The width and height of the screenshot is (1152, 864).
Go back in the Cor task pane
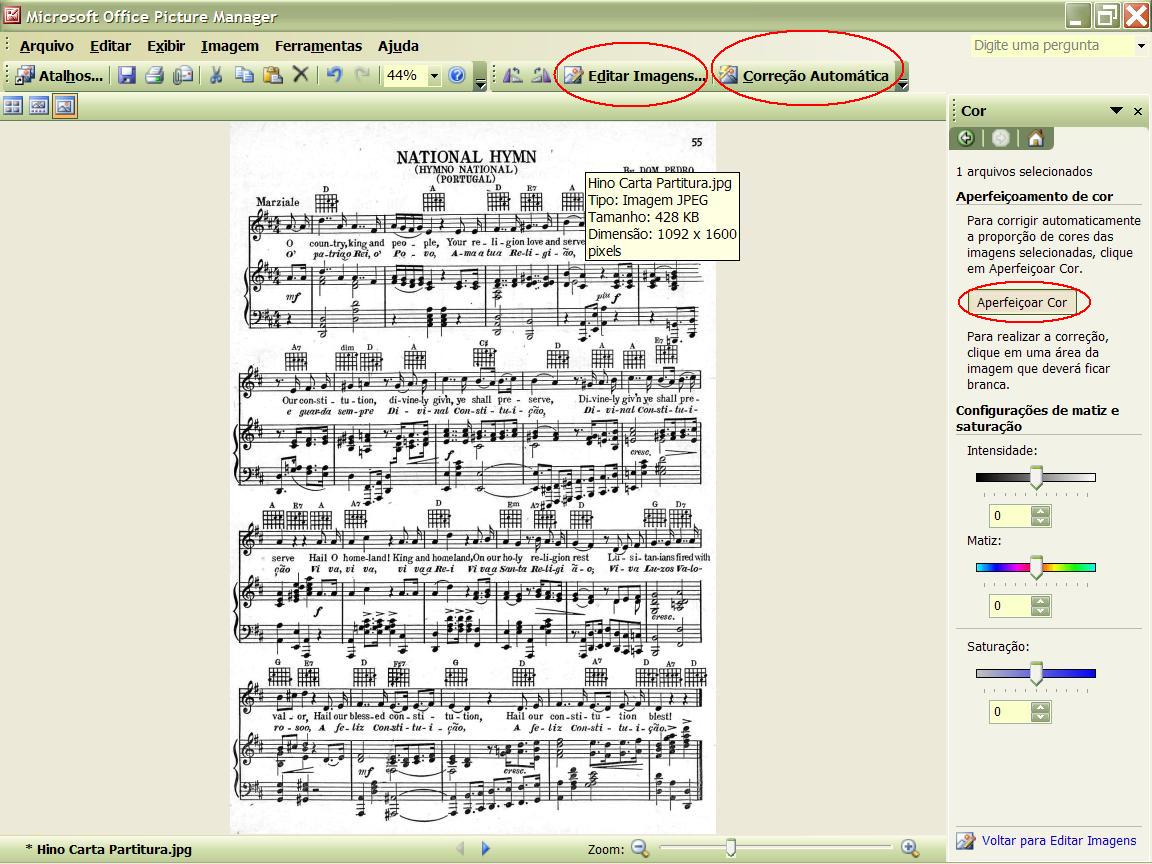tap(966, 137)
